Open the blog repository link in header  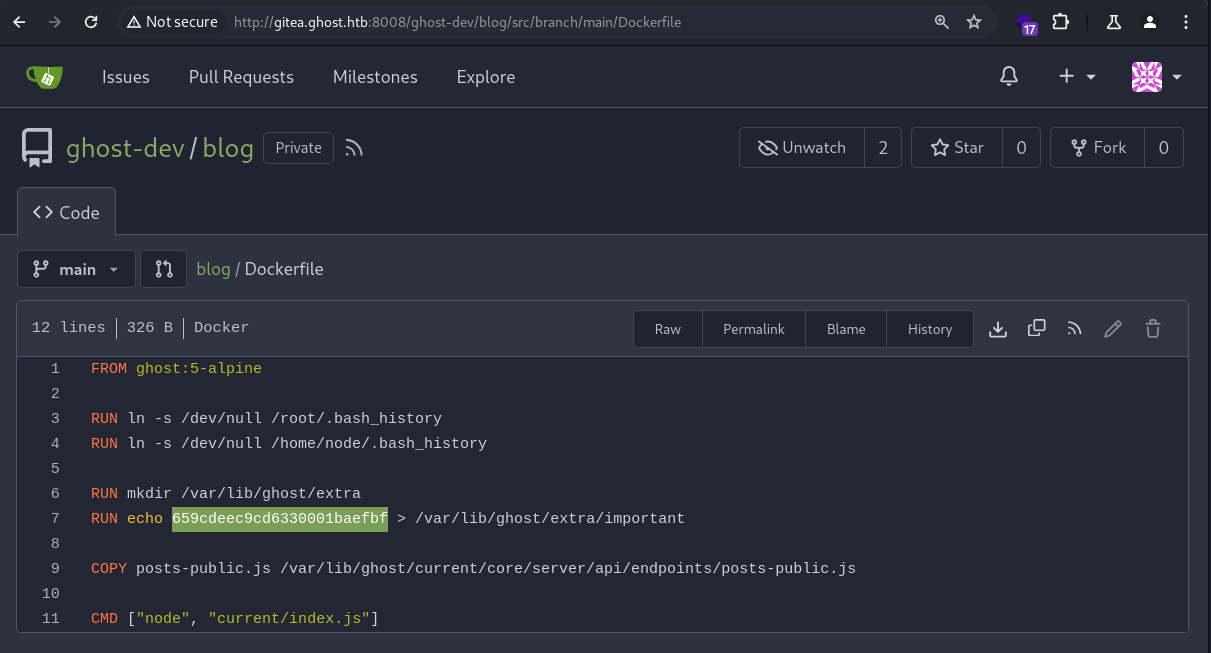pyautogui.click(x=228, y=148)
